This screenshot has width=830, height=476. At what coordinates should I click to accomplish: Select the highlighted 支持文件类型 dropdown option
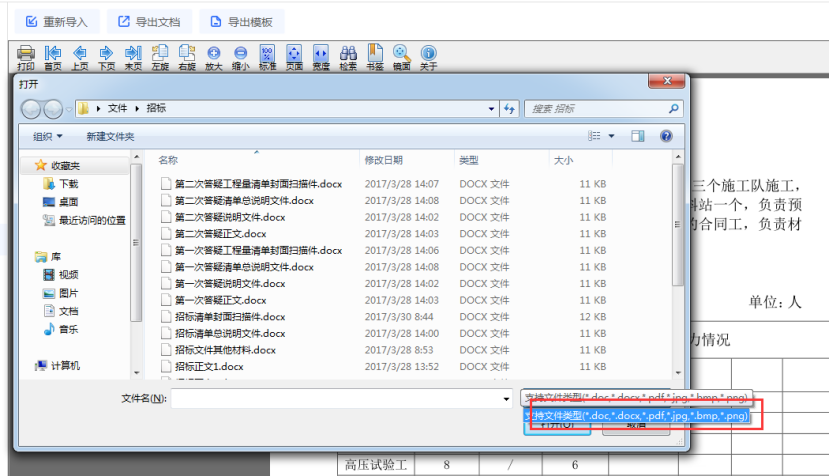[x=639, y=415]
